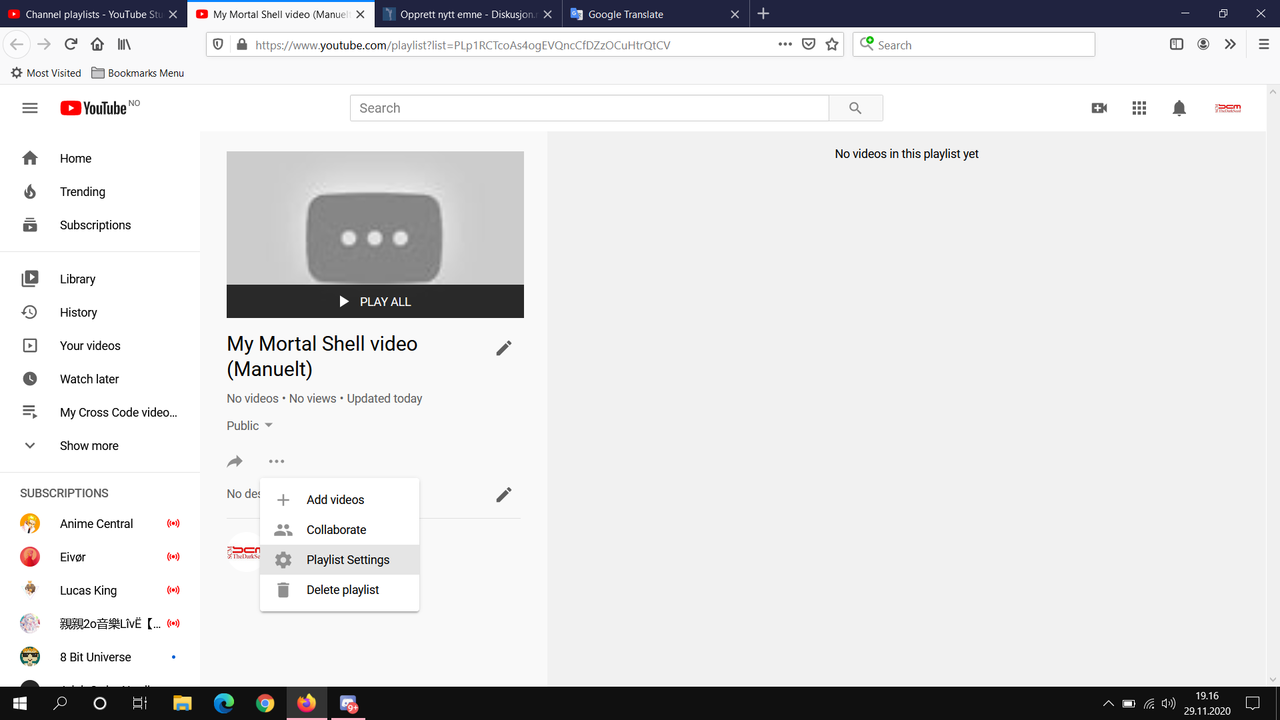Show hidden system tray icons
Viewport: 1280px width, 720px height.
(x=1108, y=703)
